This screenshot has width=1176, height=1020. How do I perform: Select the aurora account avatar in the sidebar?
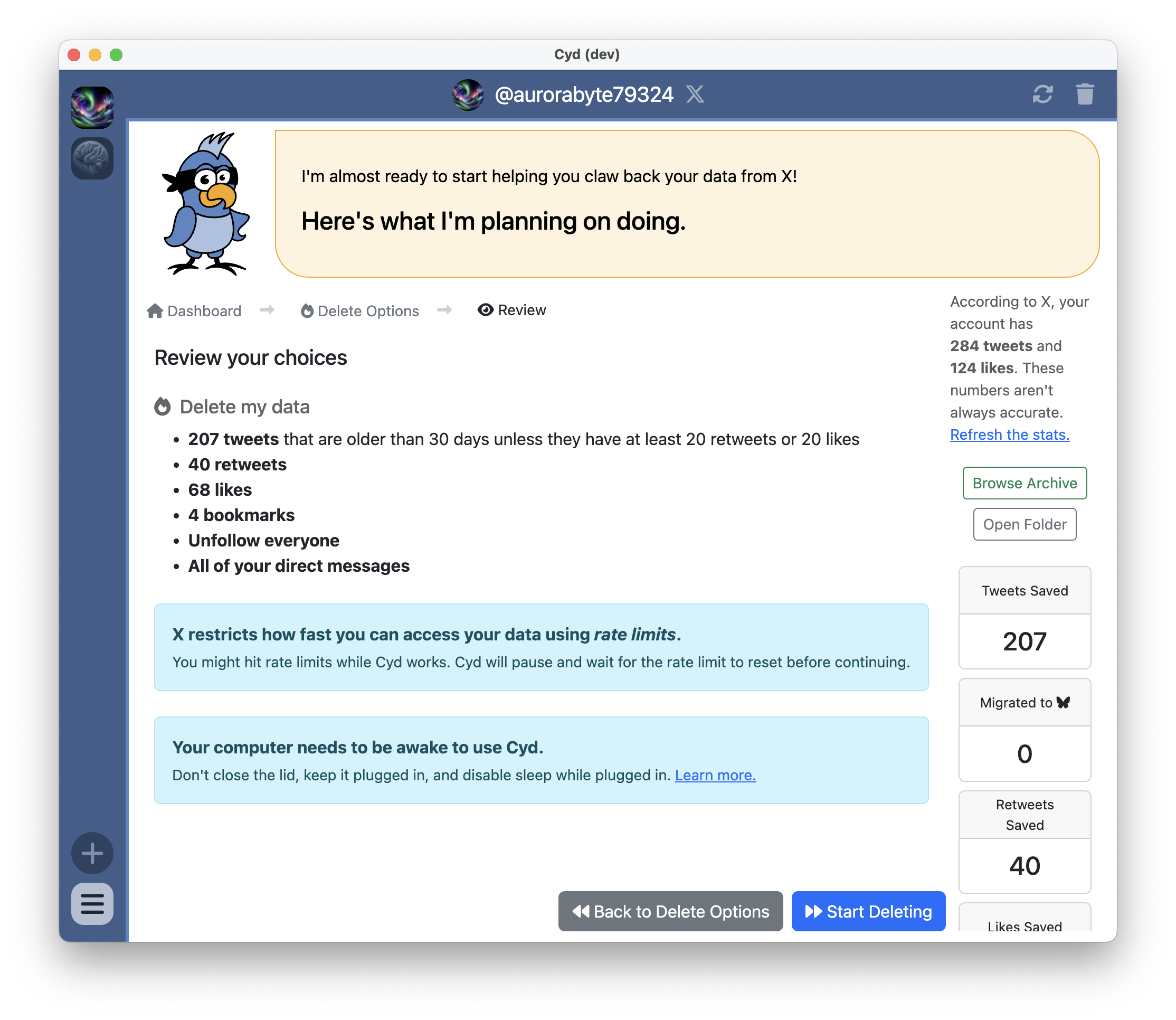[92, 107]
